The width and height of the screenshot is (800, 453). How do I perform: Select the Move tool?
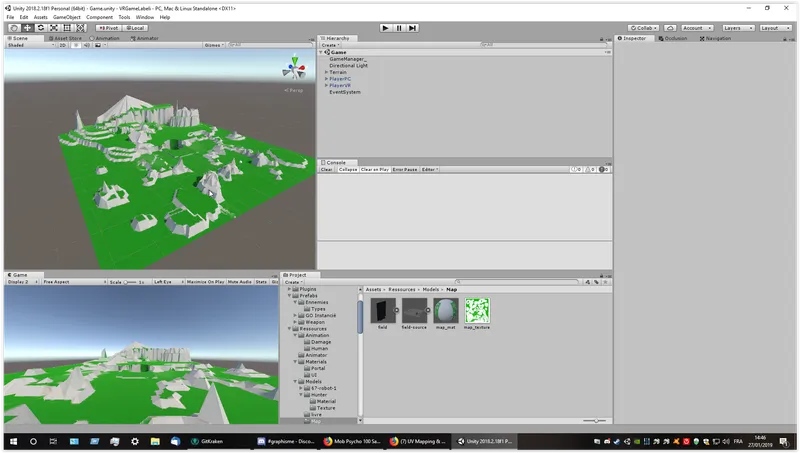tap(28, 28)
